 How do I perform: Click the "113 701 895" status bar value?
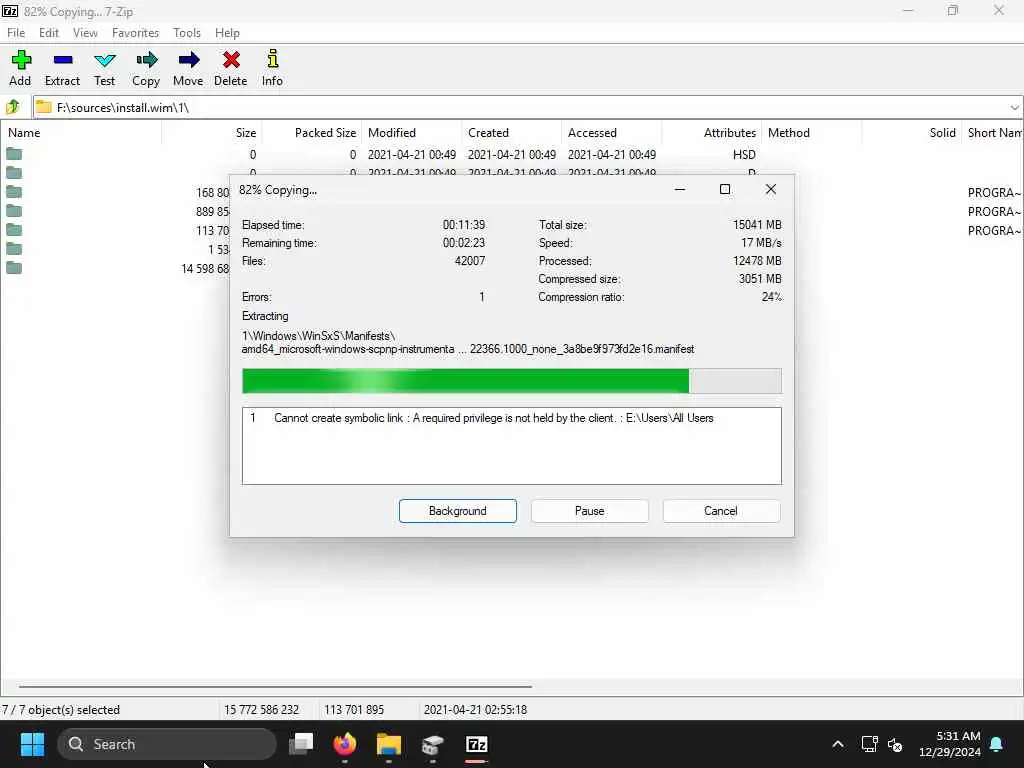(354, 710)
